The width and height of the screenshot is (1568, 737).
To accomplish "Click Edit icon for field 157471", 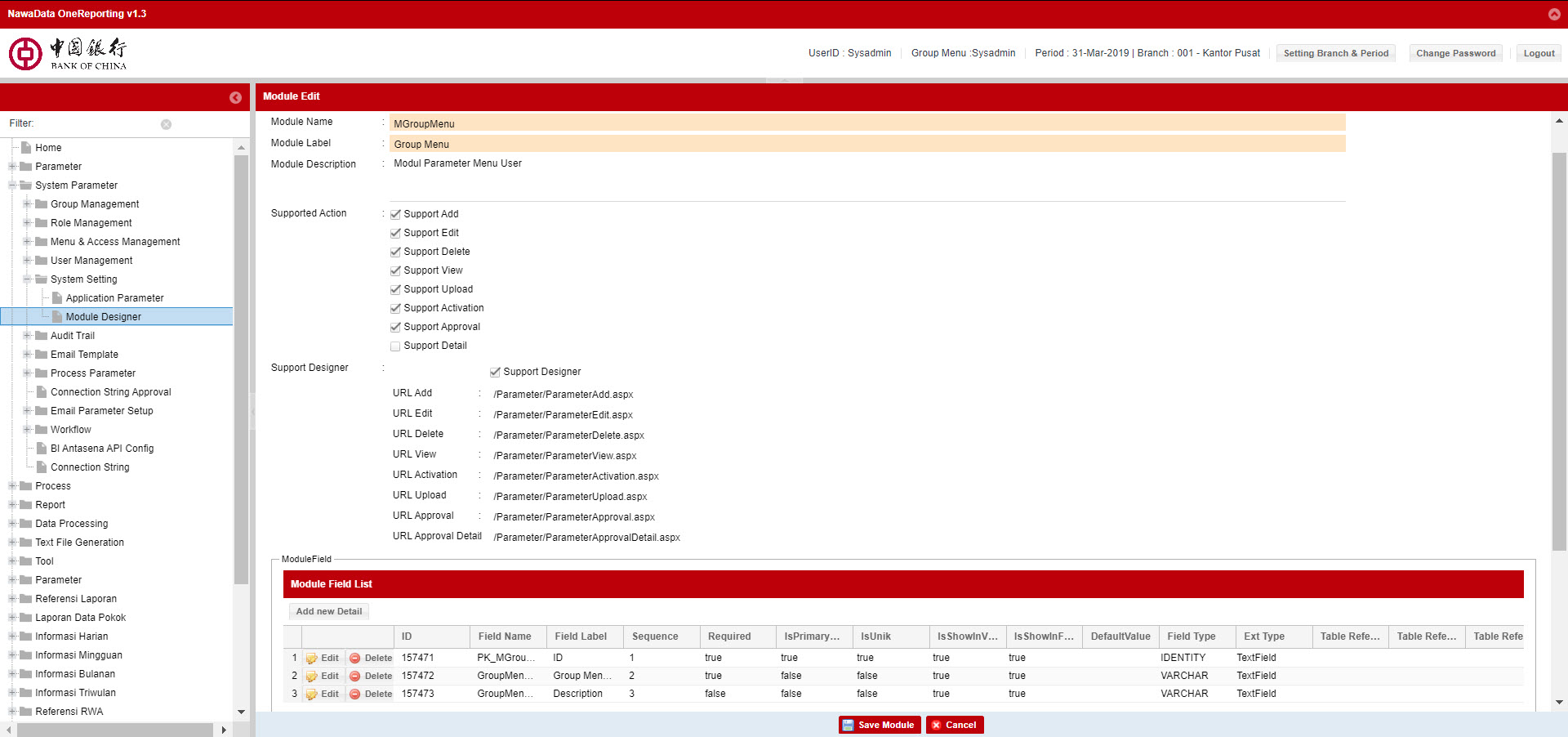I will coord(312,659).
